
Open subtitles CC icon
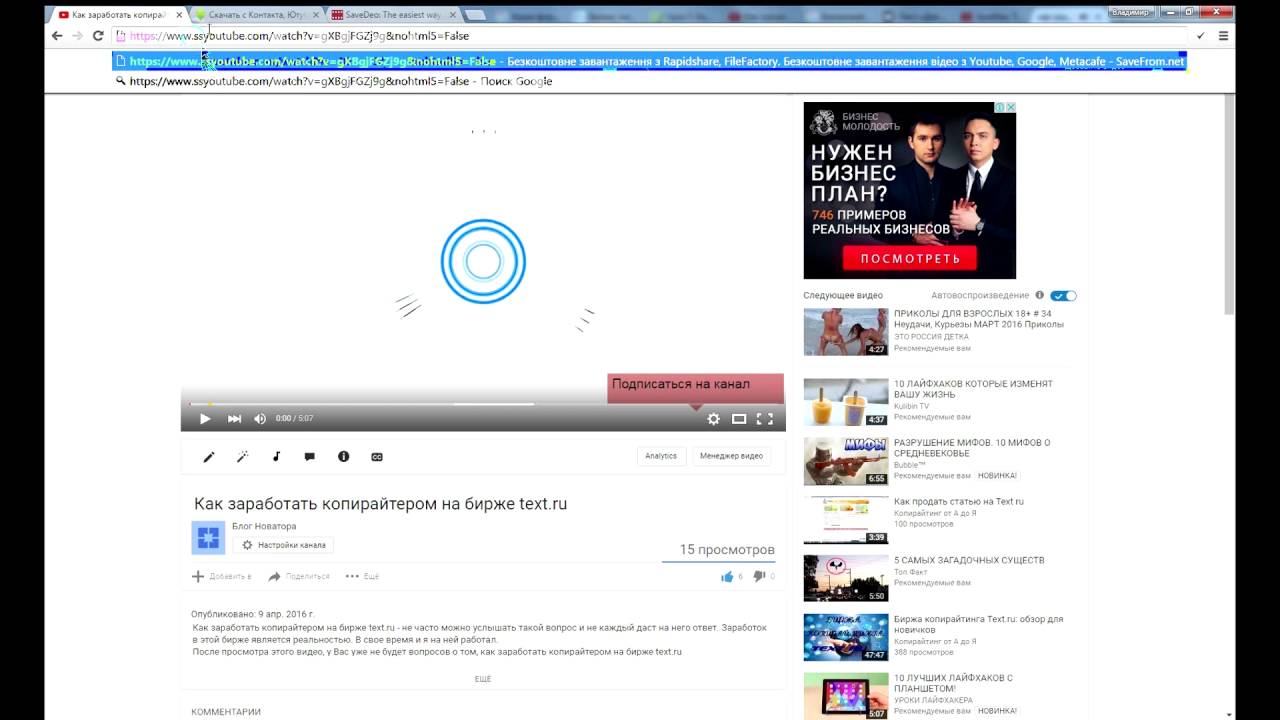(377, 457)
